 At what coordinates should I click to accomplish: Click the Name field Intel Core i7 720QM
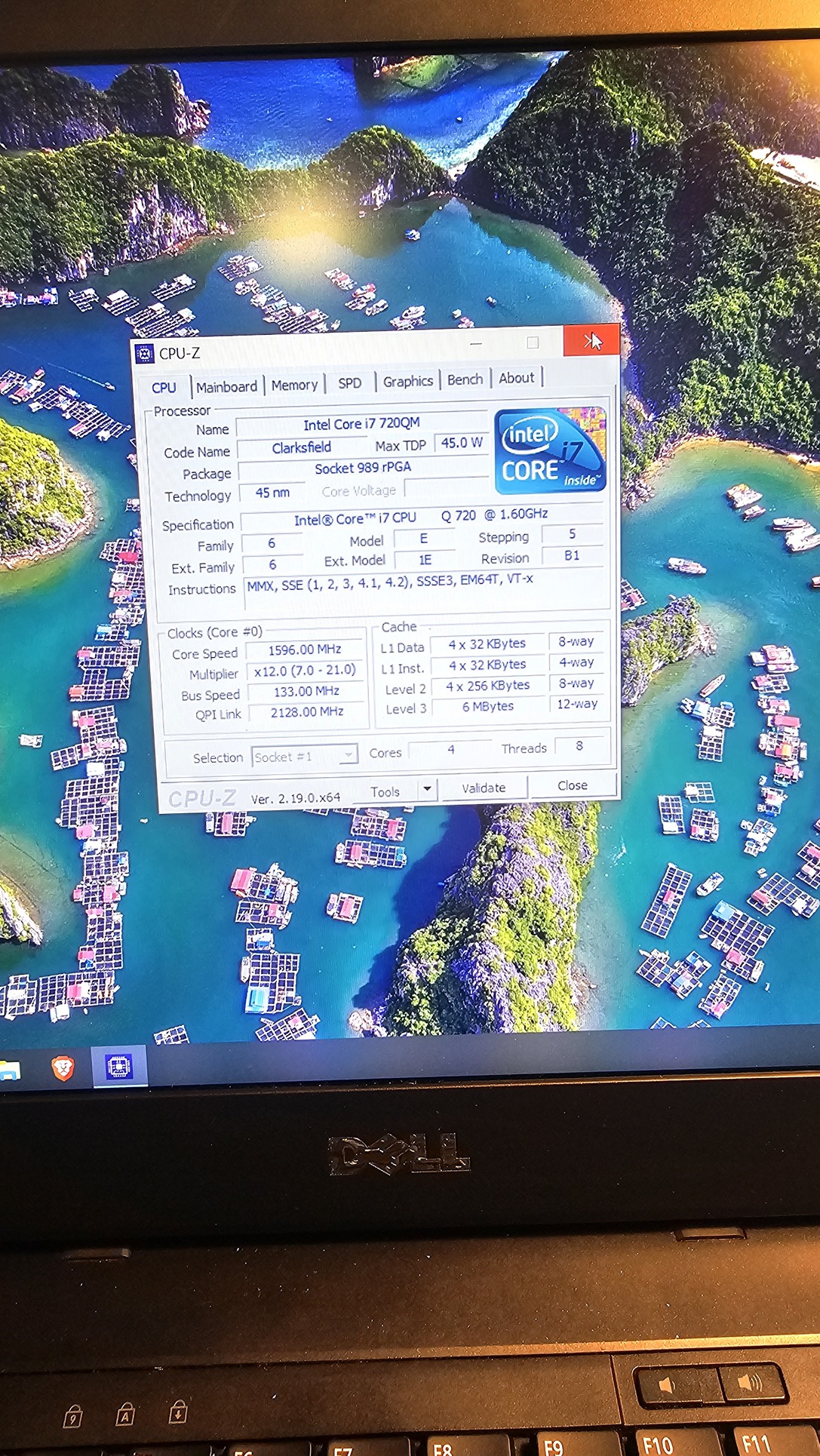[x=362, y=424]
